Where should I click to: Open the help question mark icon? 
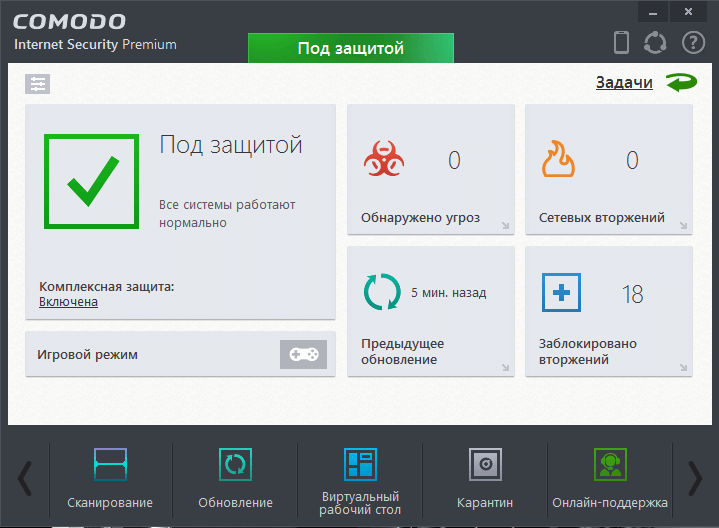click(693, 43)
